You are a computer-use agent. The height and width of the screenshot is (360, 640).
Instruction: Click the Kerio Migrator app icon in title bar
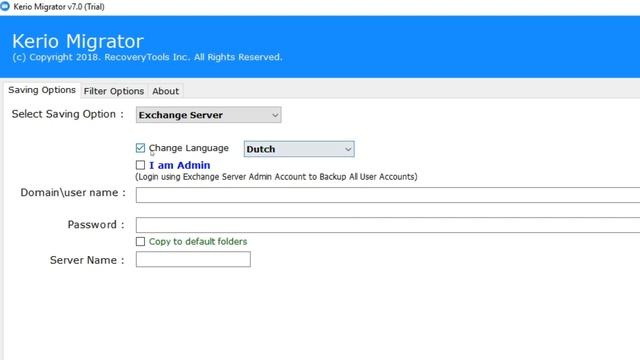click(x=4, y=6)
